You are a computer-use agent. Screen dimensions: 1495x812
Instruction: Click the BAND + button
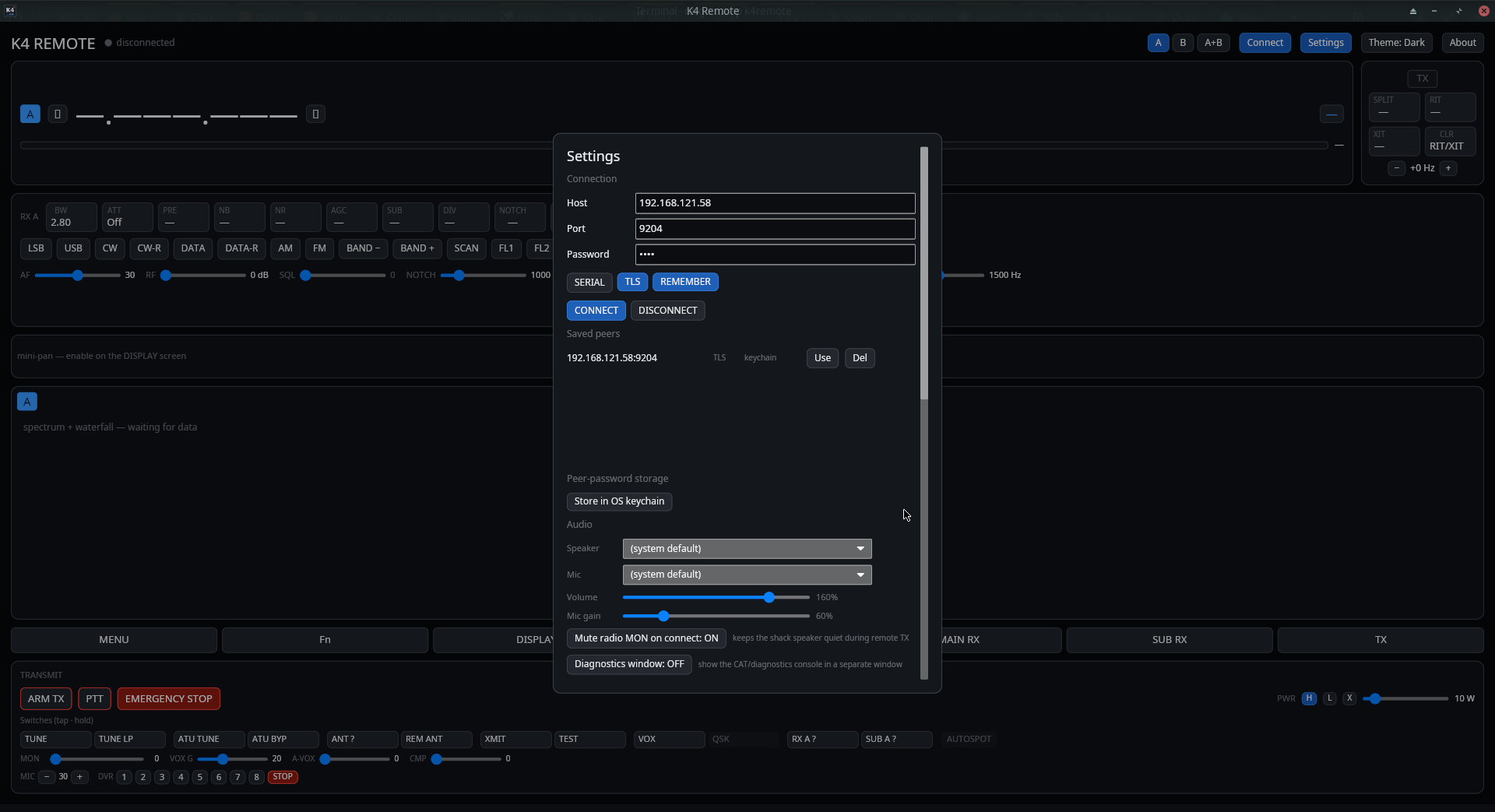point(417,248)
